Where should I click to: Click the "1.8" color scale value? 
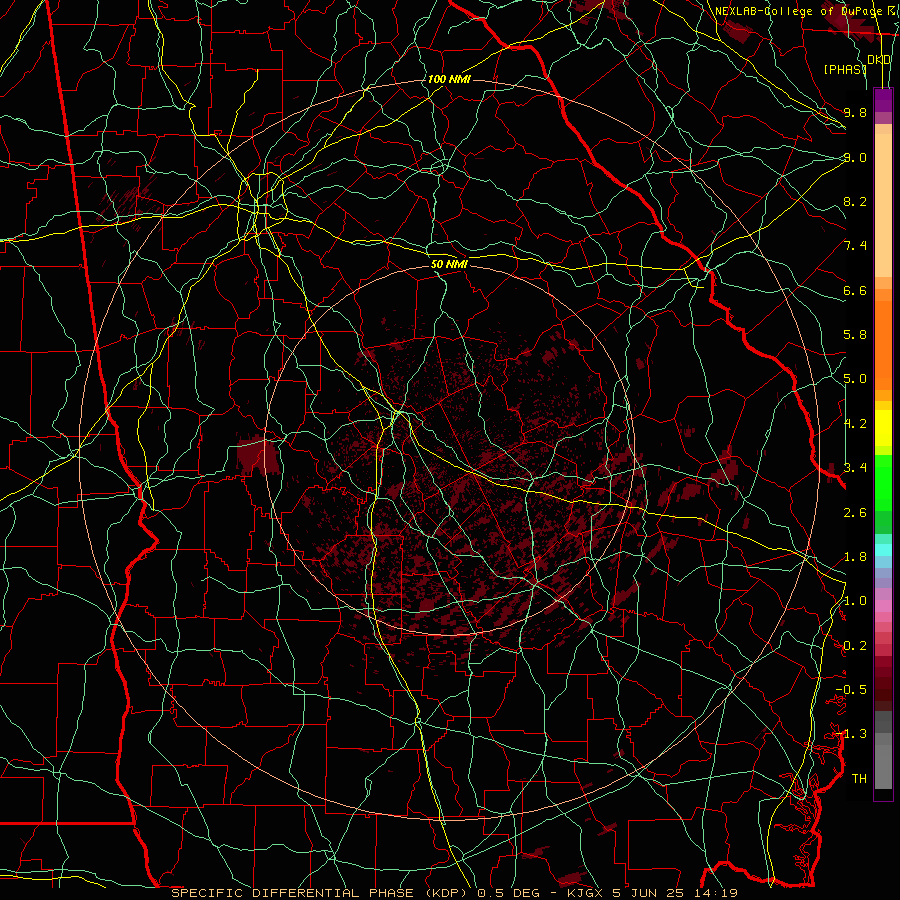855,557
